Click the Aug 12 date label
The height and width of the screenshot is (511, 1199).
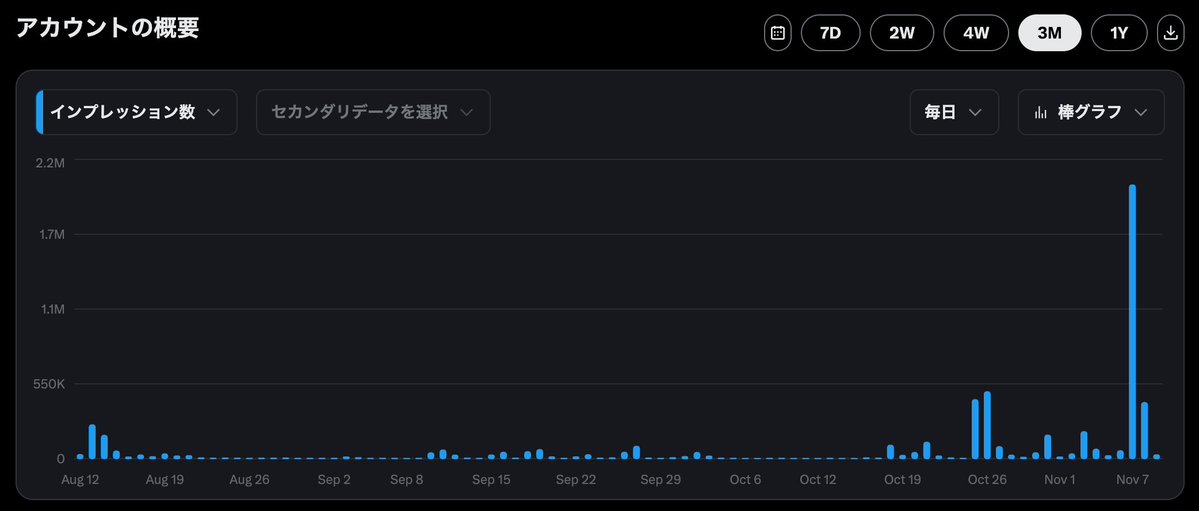coord(80,480)
